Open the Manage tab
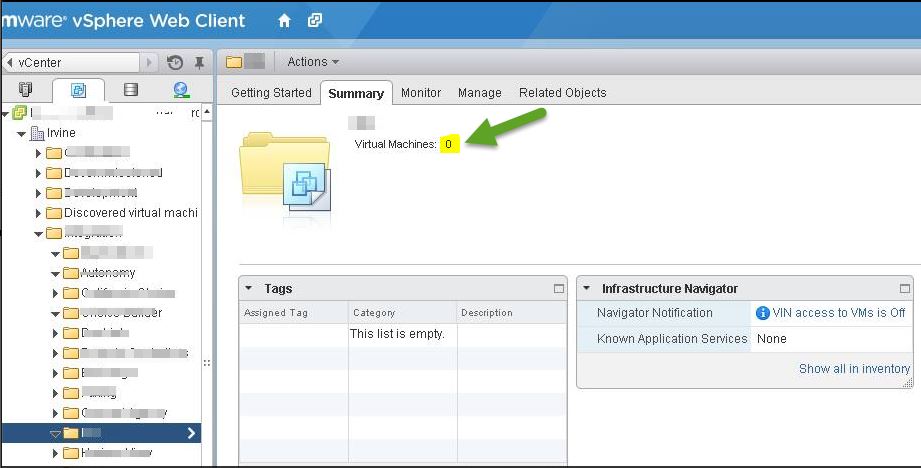Screen dimensions: 921x468 [479, 93]
